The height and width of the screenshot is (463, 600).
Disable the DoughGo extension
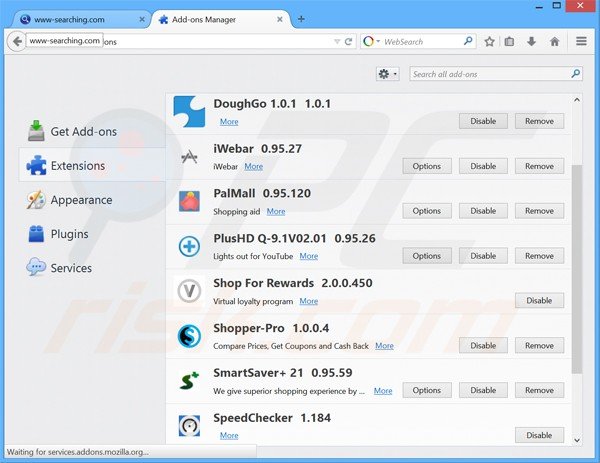[x=483, y=121]
